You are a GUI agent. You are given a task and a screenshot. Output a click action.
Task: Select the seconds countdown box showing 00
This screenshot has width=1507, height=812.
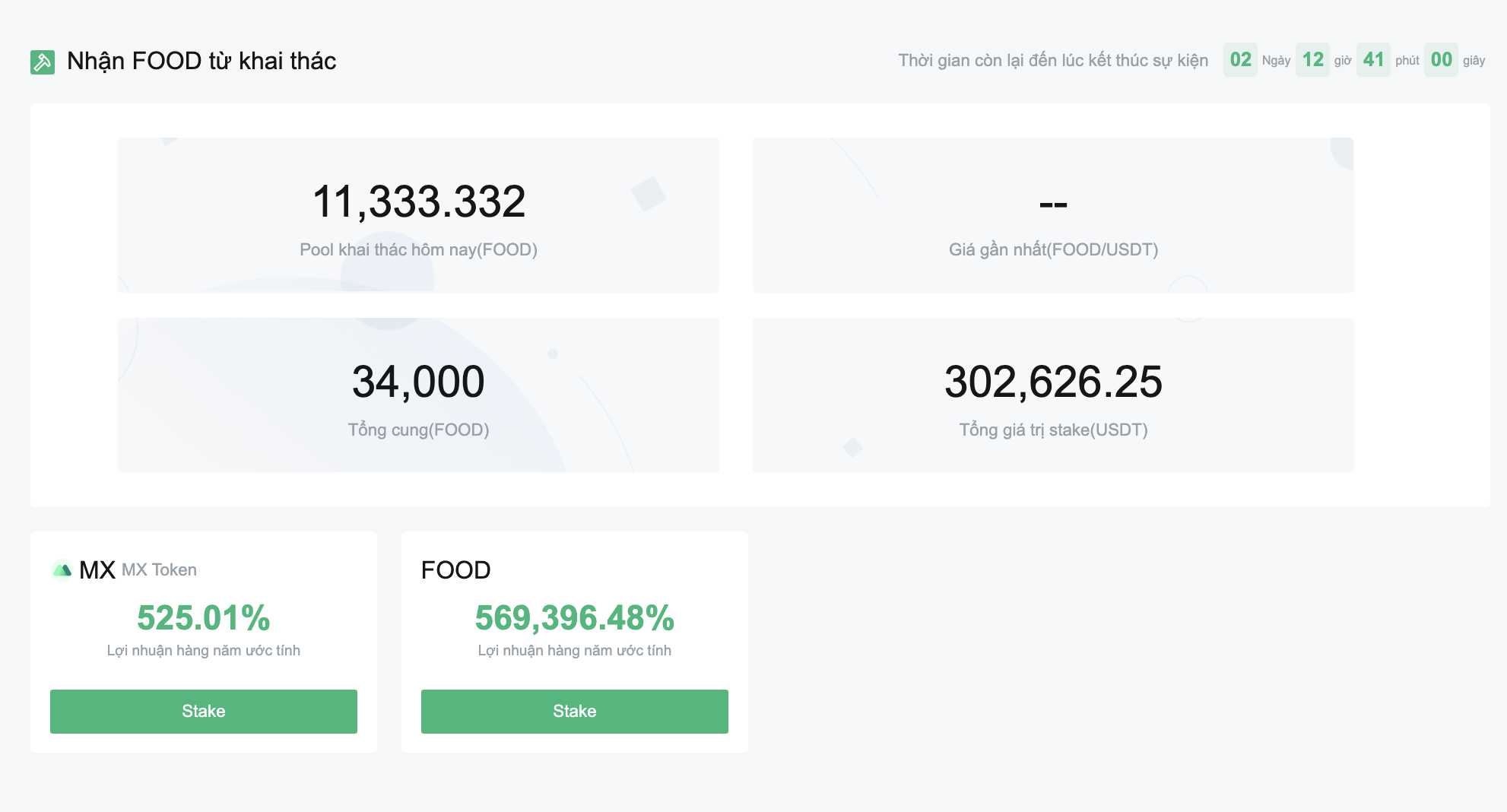(x=1441, y=60)
